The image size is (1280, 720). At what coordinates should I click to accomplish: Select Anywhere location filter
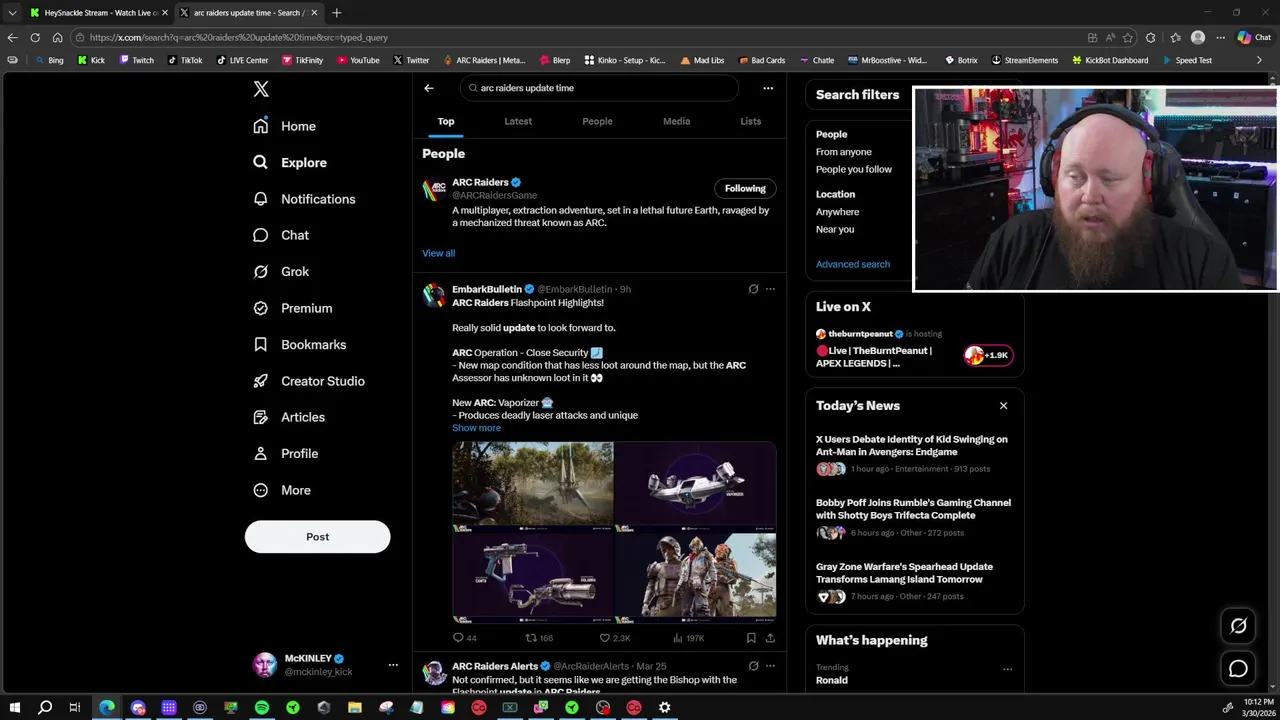[x=838, y=212]
